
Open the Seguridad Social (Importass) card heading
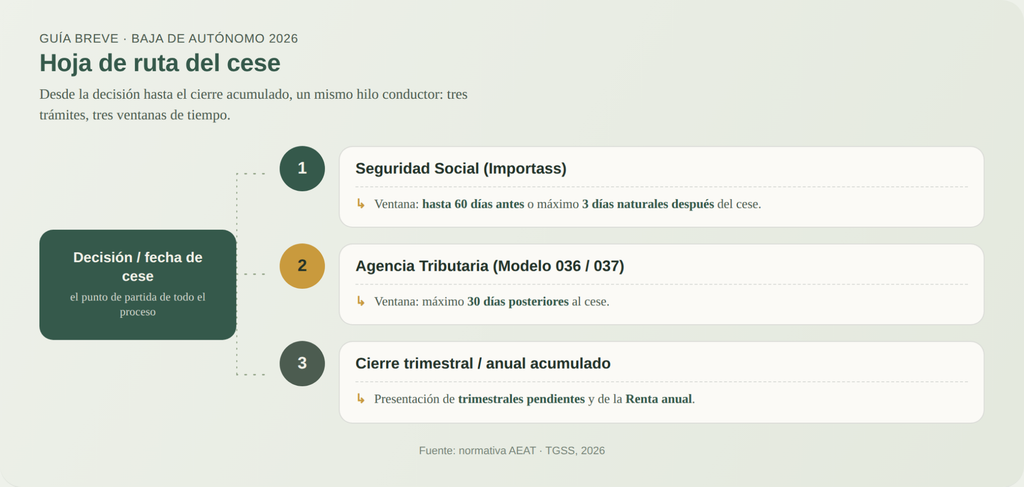click(x=460, y=168)
